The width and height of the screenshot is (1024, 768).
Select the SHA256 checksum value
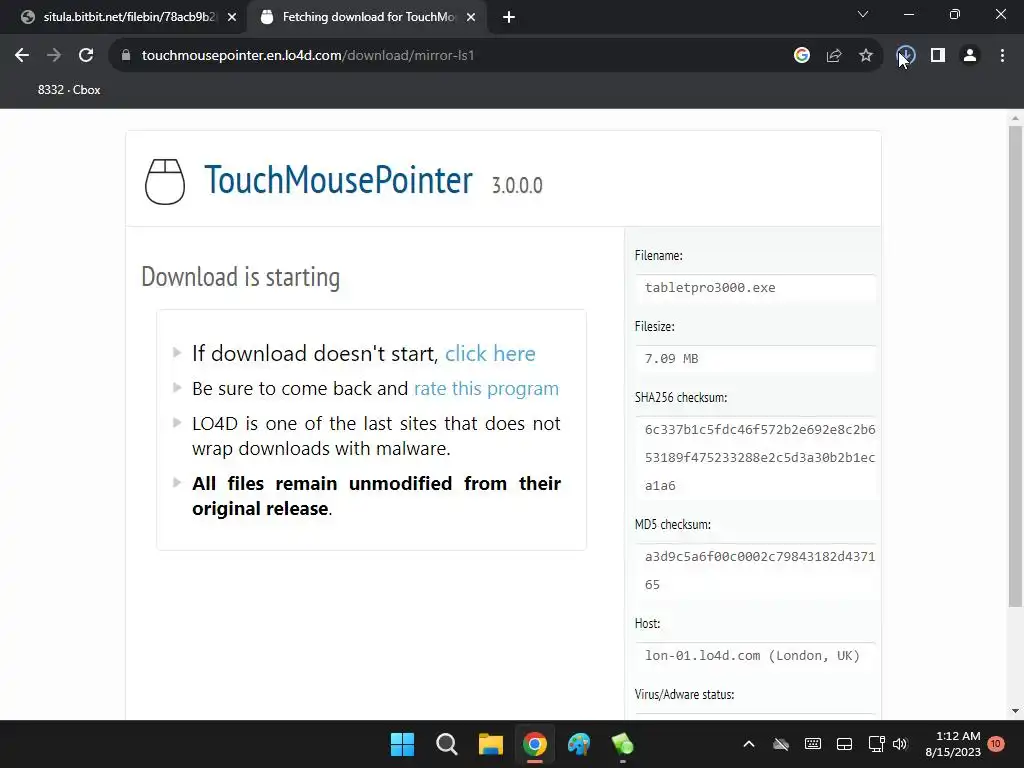pyautogui.click(x=760, y=457)
